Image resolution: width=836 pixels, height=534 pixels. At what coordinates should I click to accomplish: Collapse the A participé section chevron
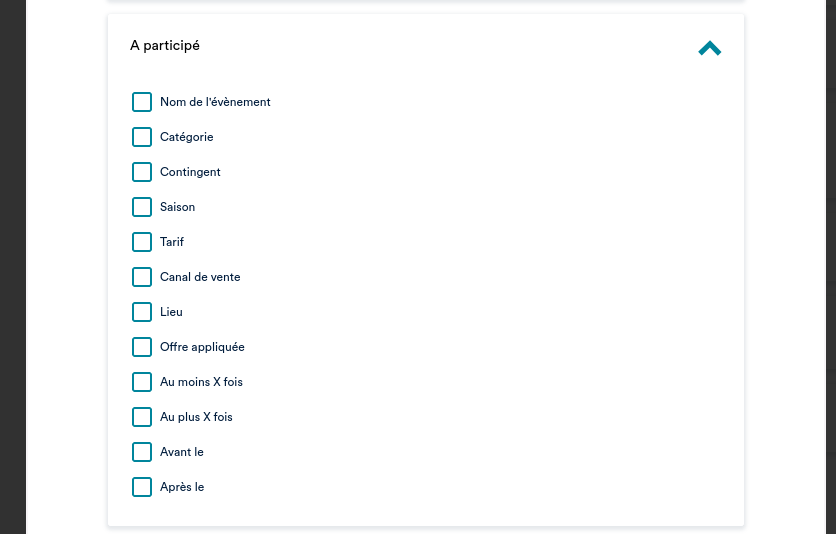coord(709,48)
